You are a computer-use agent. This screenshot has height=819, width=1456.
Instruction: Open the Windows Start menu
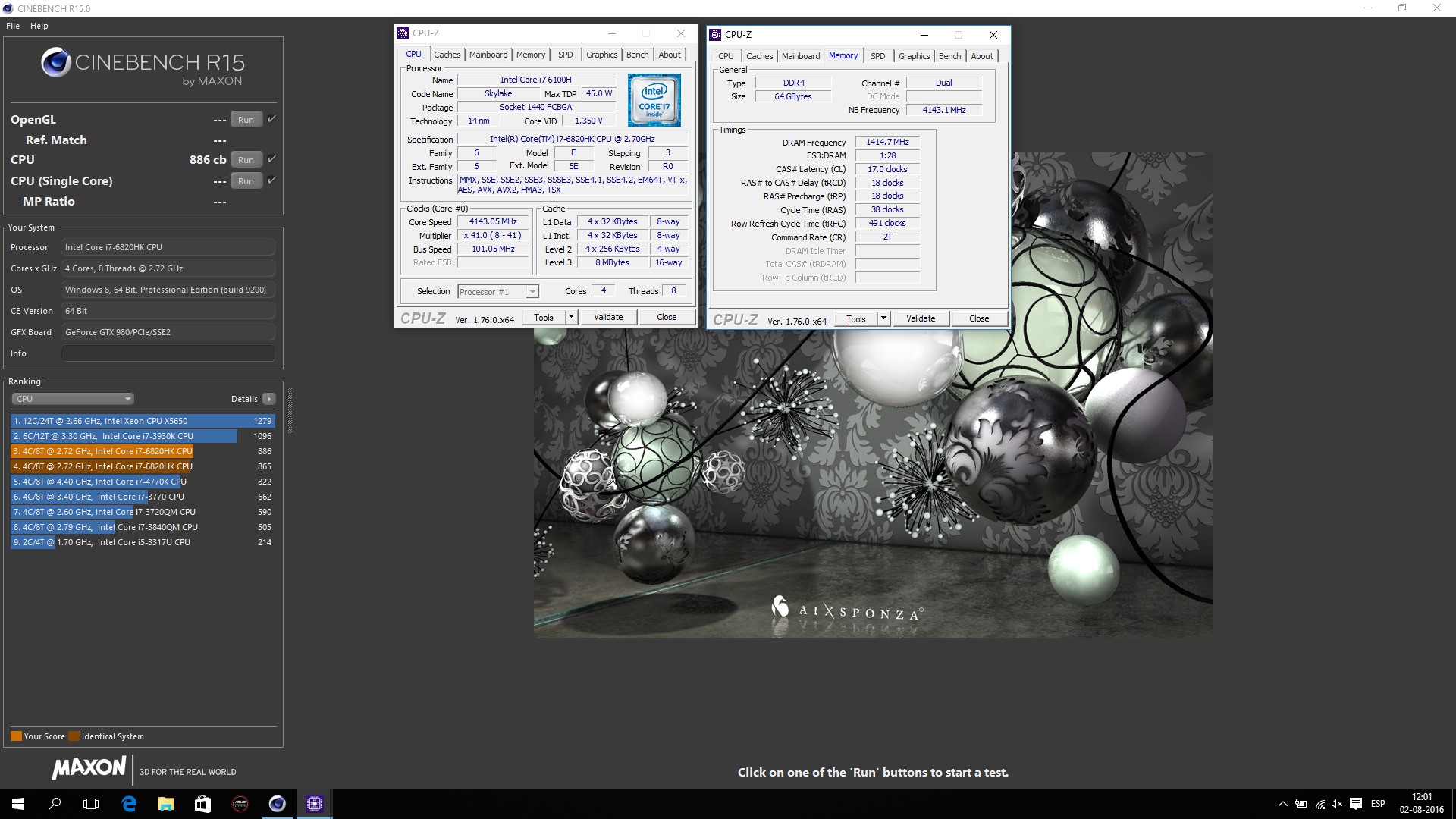18,804
